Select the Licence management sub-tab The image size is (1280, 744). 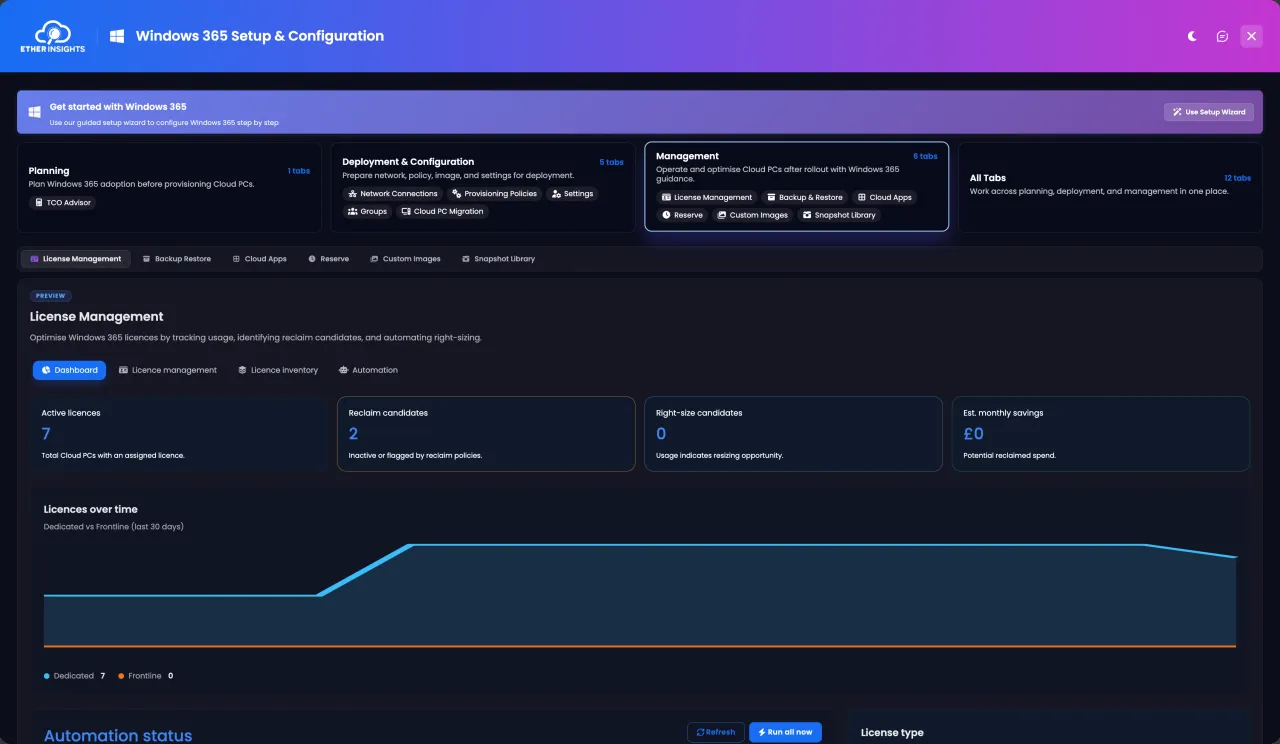point(168,370)
